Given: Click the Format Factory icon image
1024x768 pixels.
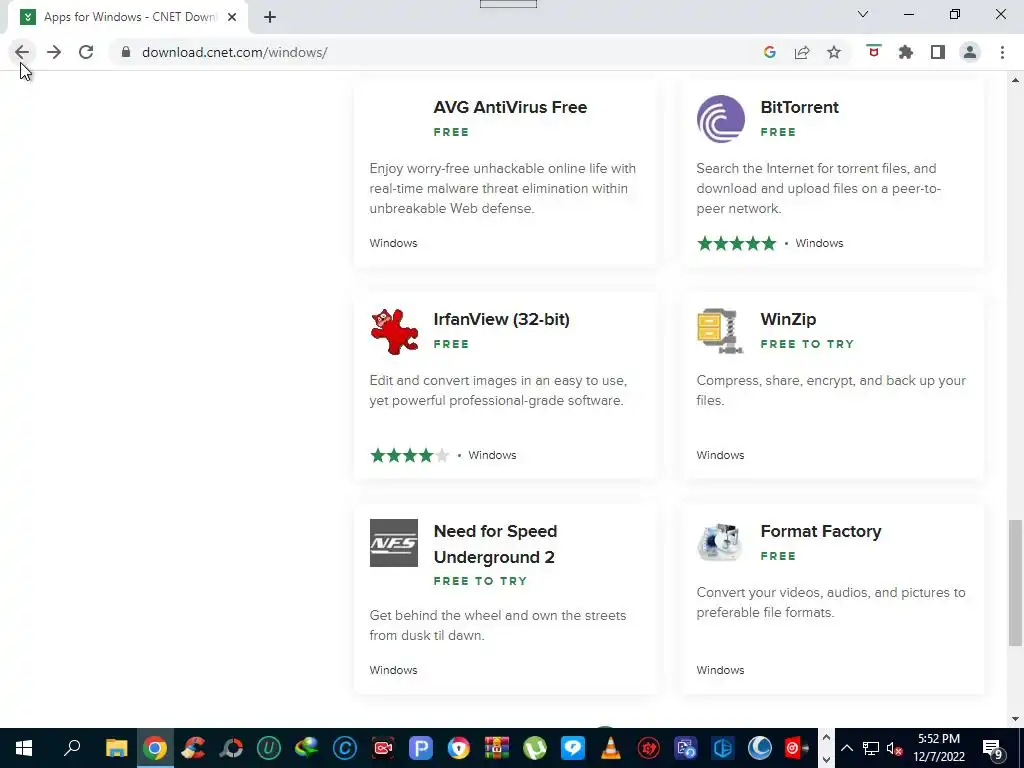Looking at the screenshot, I should pos(720,543).
